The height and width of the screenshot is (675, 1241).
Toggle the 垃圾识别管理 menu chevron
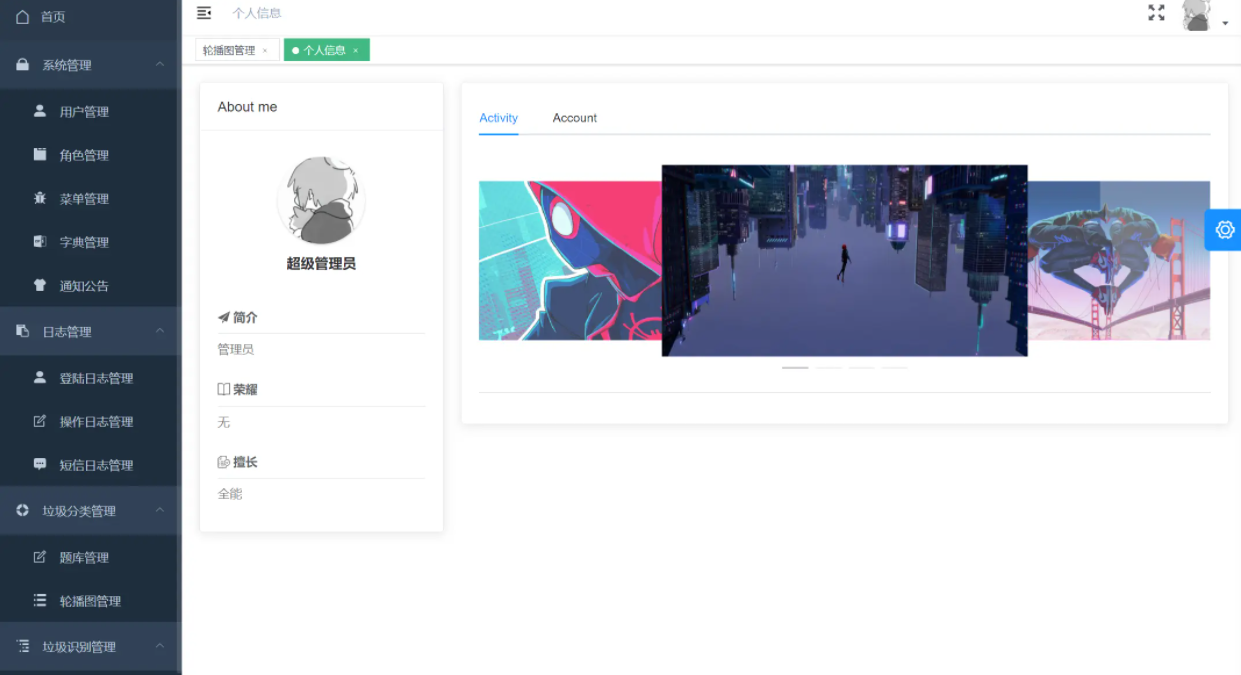pyautogui.click(x=160, y=646)
